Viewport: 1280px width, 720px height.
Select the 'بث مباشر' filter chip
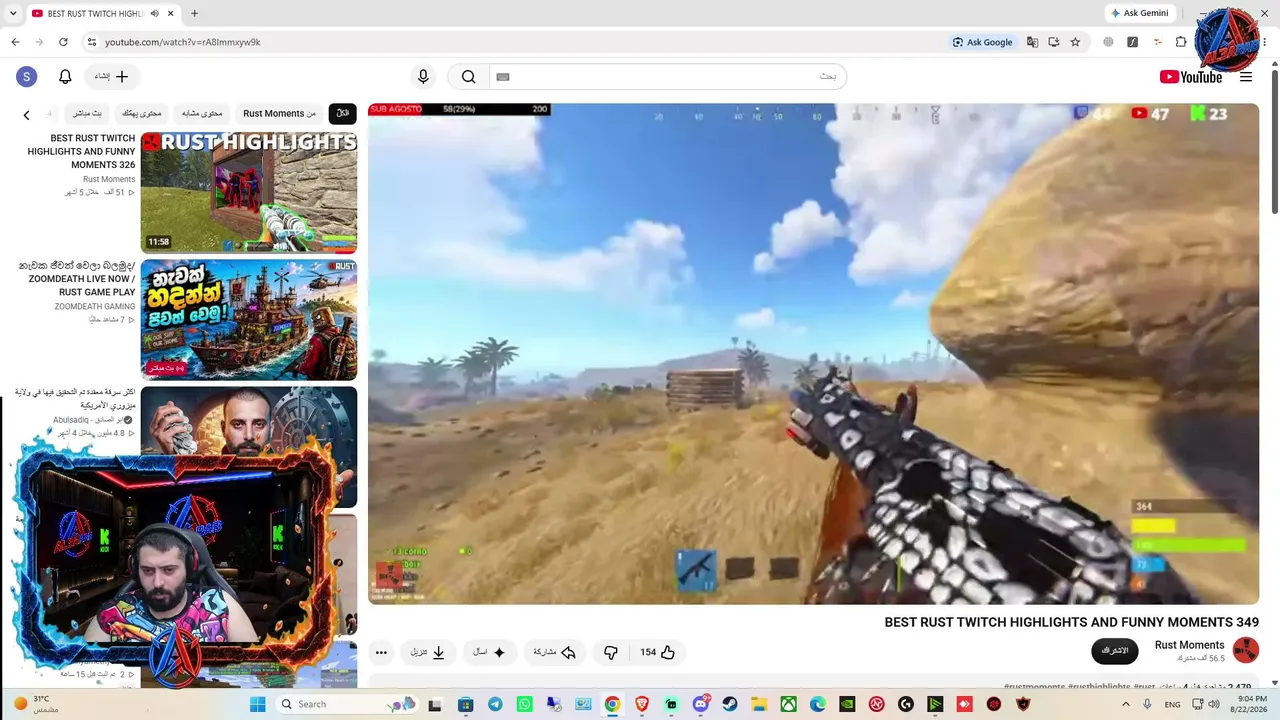click(87, 114)
